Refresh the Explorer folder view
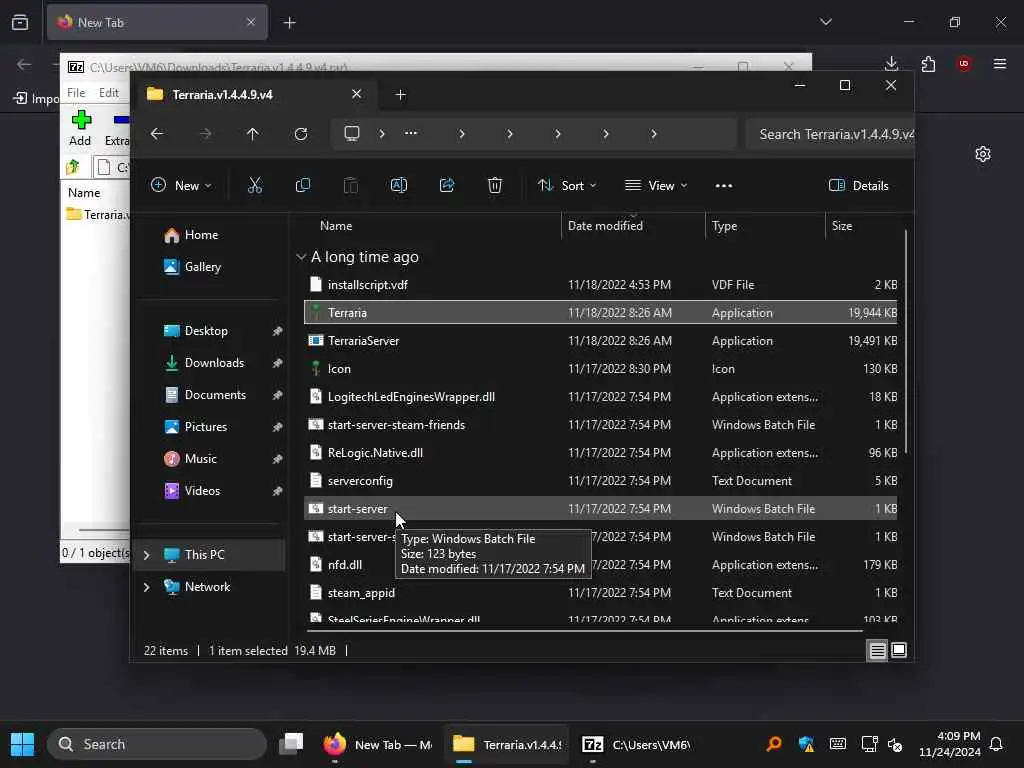 coord(300,134)
